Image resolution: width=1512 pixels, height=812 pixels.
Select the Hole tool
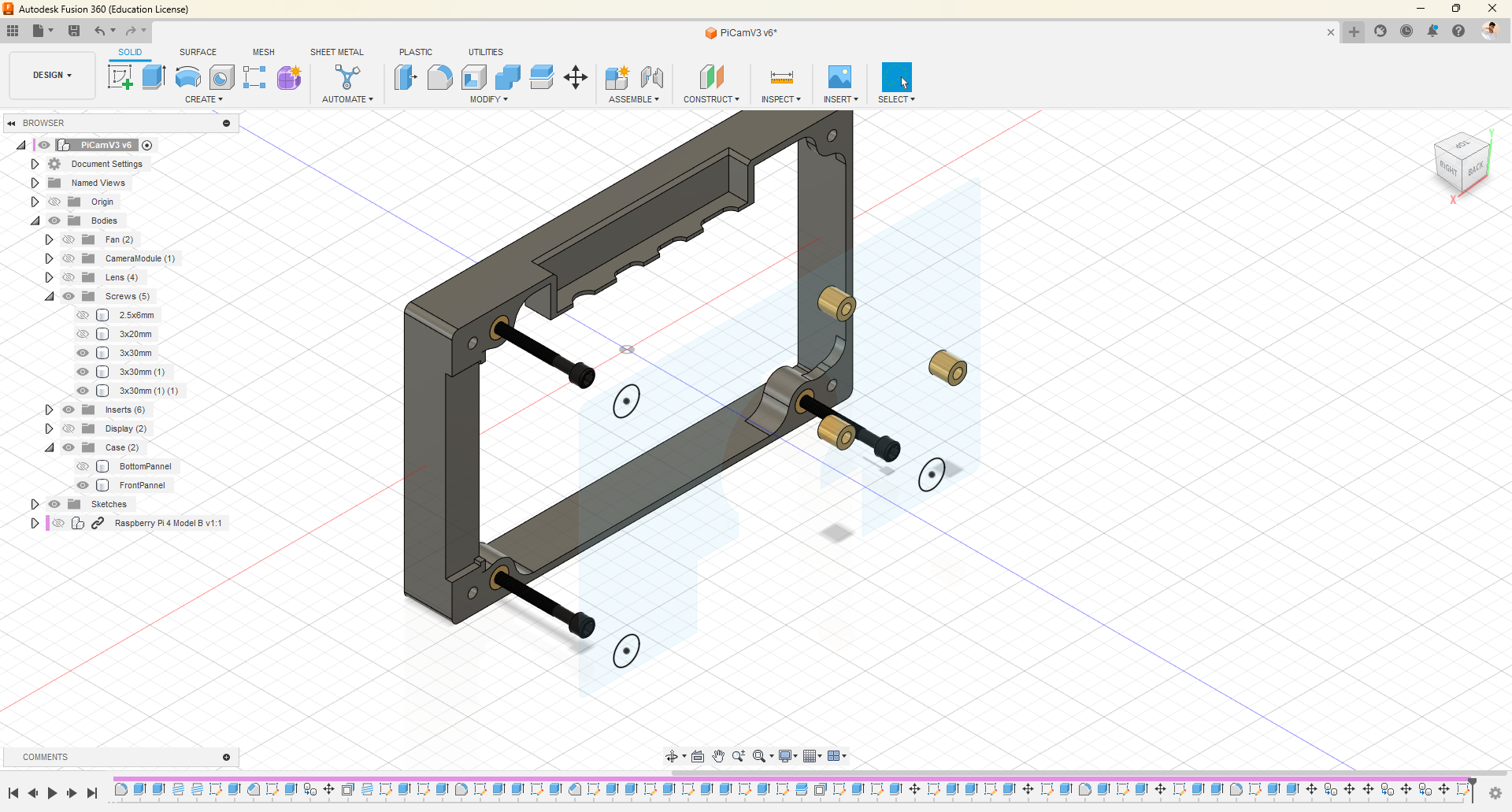coord(221,77)
